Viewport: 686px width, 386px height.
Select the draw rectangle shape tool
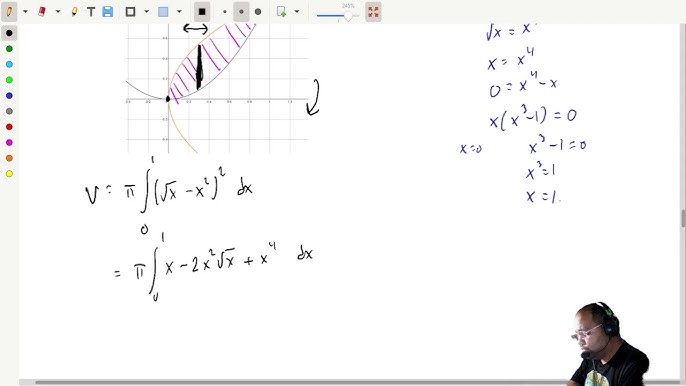130,12
